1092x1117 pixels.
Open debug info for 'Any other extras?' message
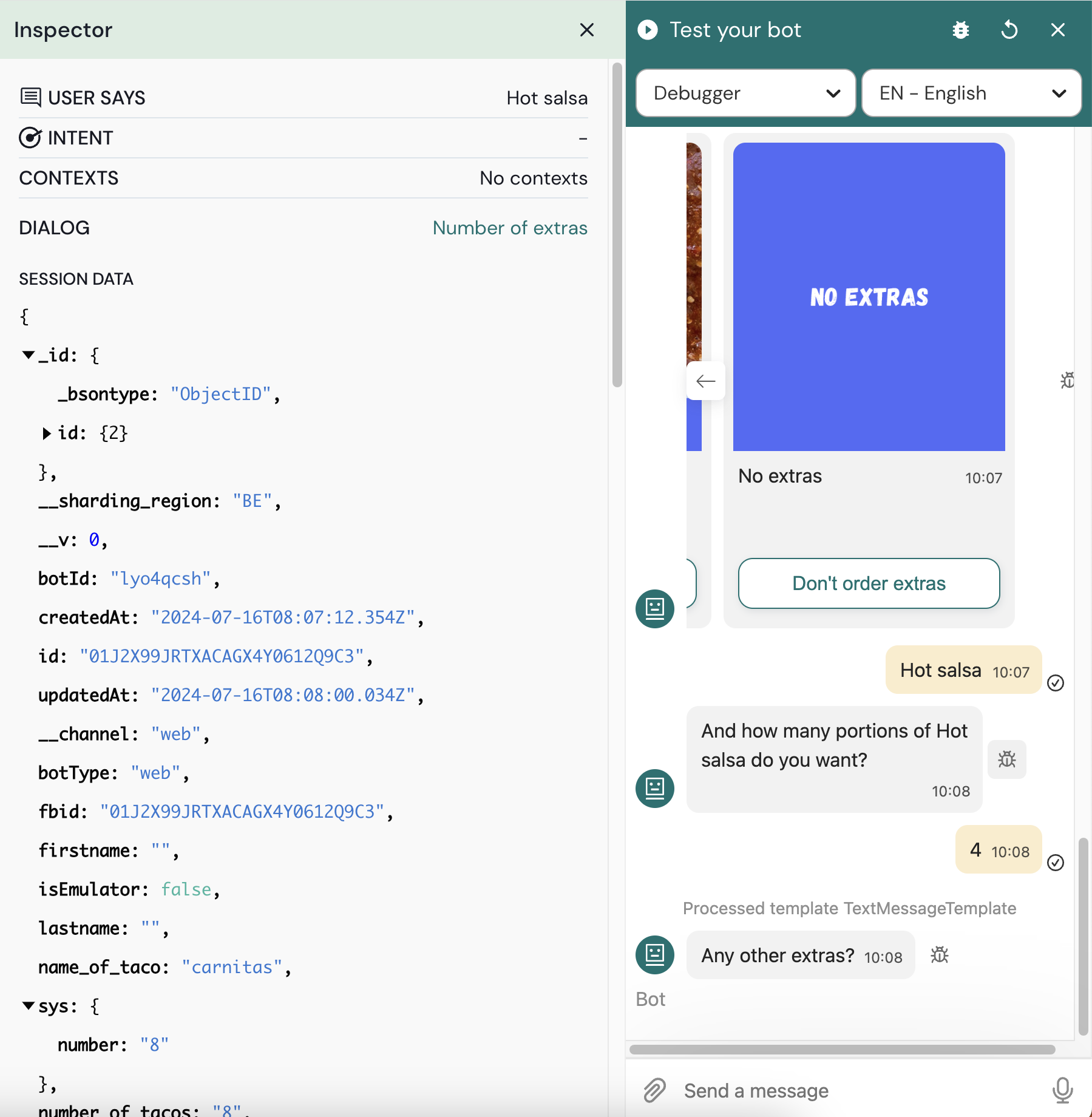940,955
